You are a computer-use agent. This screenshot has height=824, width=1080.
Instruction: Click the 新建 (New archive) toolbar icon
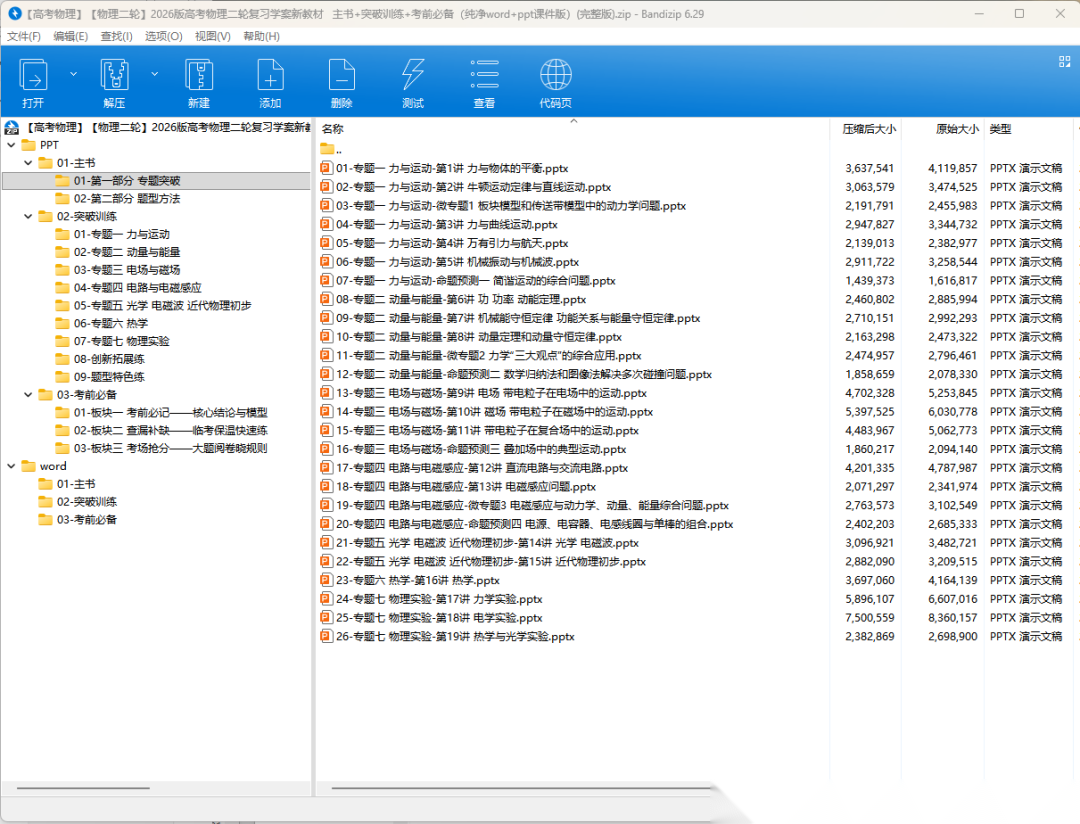tap(199, 76)
